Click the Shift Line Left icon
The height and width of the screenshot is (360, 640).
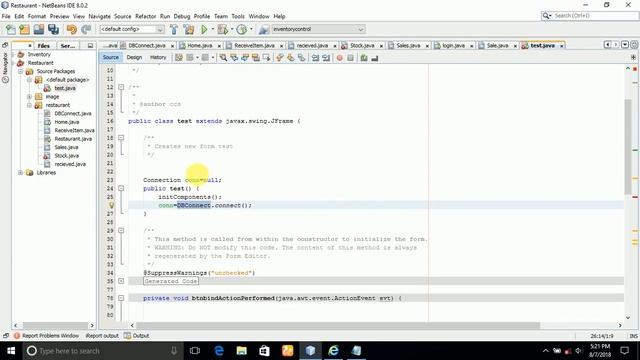315,58
